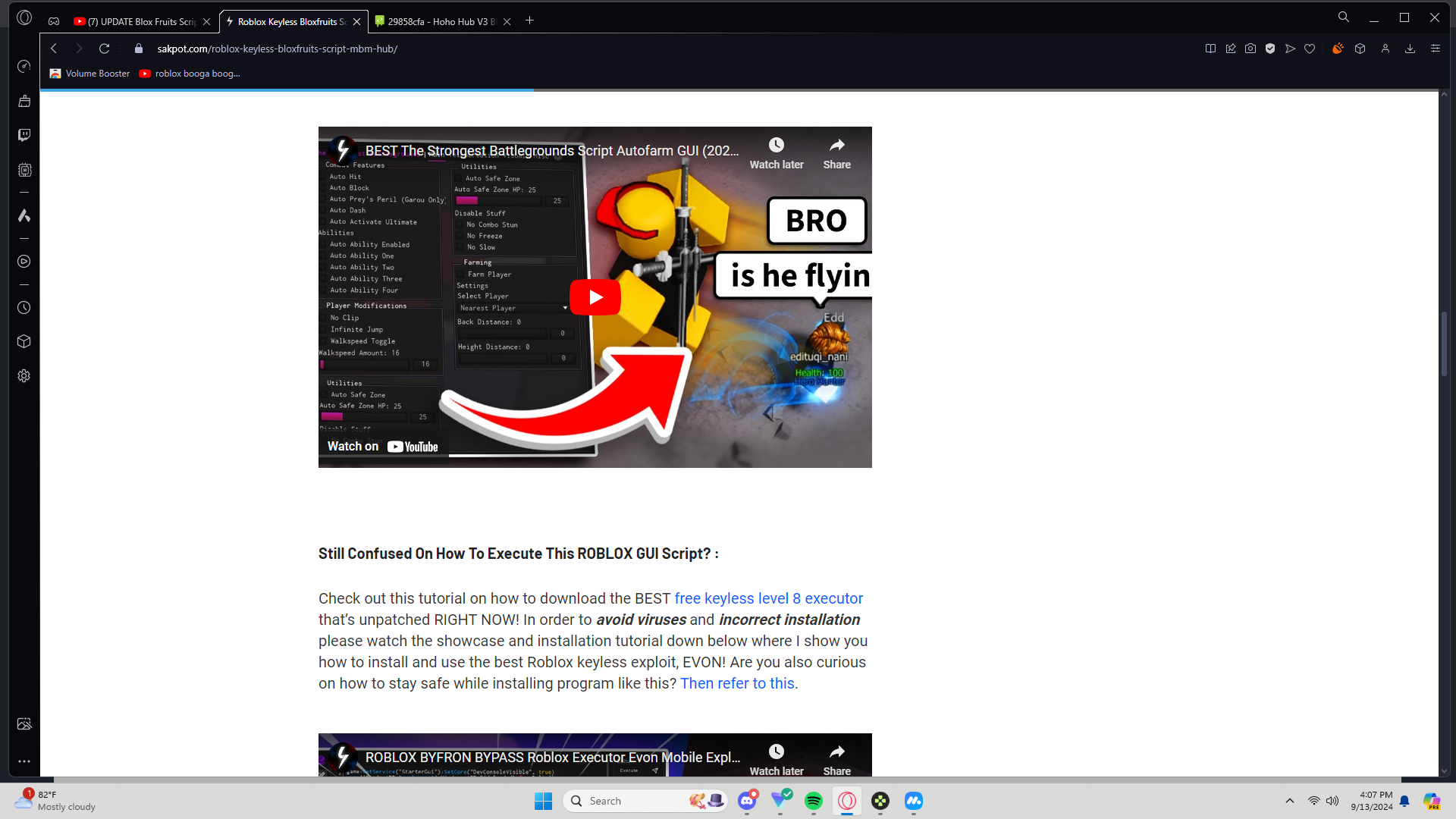Open the Twitch sidebar panel
Image resolution: width=1456 pixels, height=819 pixels.
click(24, 135)
